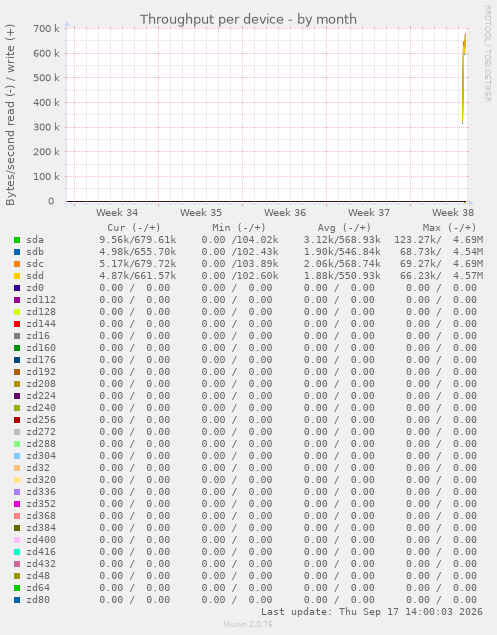Click the zd256 device label
497x635 pixels.
point(41,420)
